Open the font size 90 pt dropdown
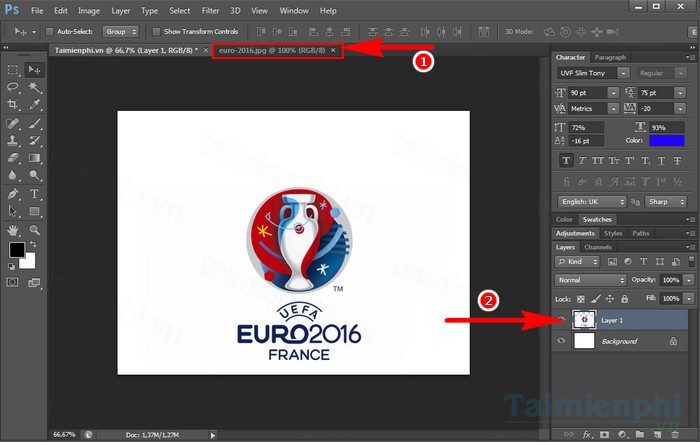The image size is (700, 442). point(613,93)
